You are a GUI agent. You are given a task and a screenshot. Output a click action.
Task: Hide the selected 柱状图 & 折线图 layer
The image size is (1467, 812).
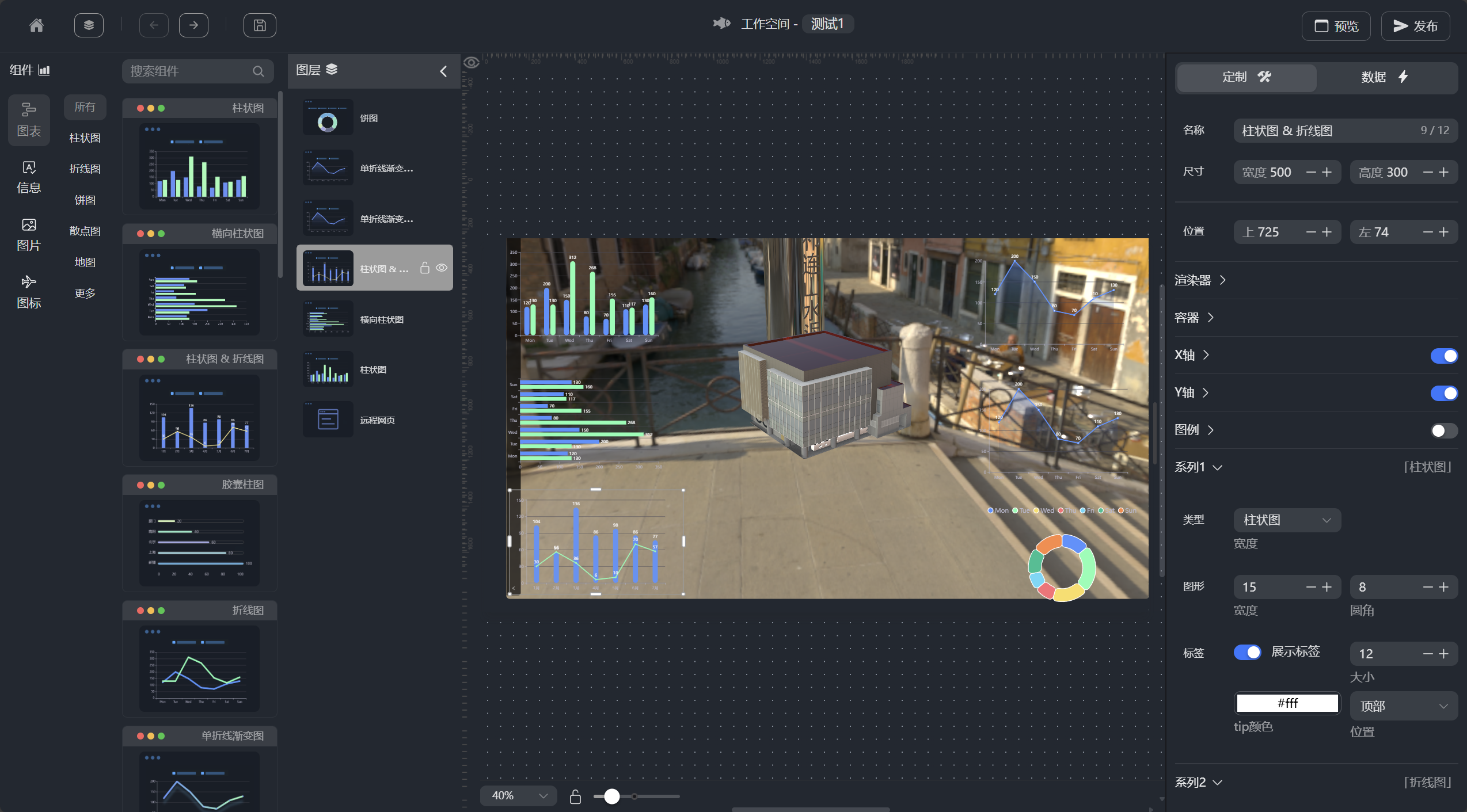coord(442,268)
